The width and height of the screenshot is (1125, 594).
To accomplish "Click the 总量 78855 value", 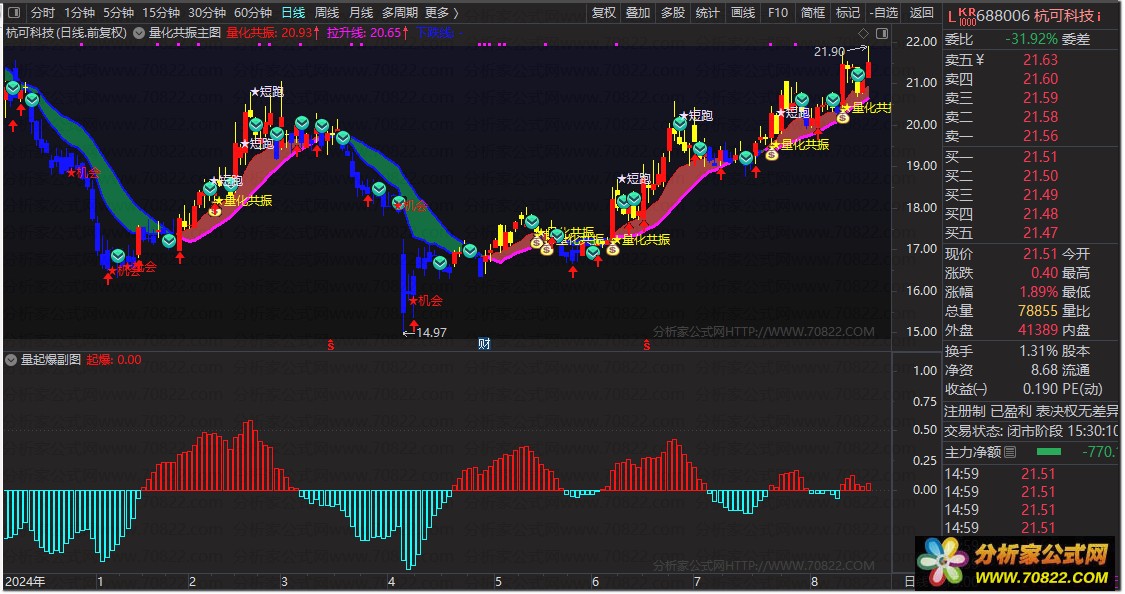I will pyautogui.click(x=1037, y=311).
